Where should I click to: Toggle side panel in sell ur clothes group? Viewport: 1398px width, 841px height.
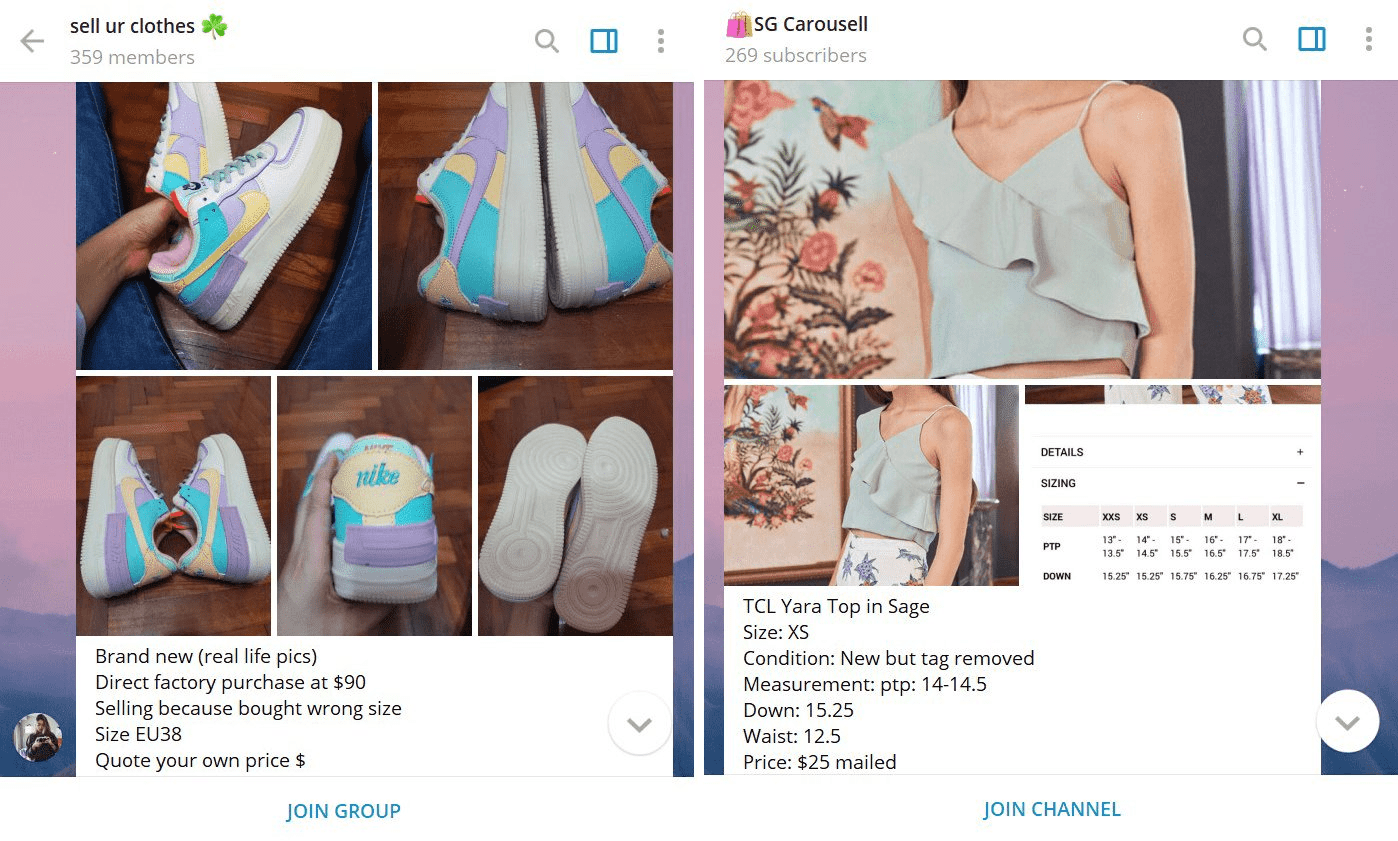tap(604, 41)
